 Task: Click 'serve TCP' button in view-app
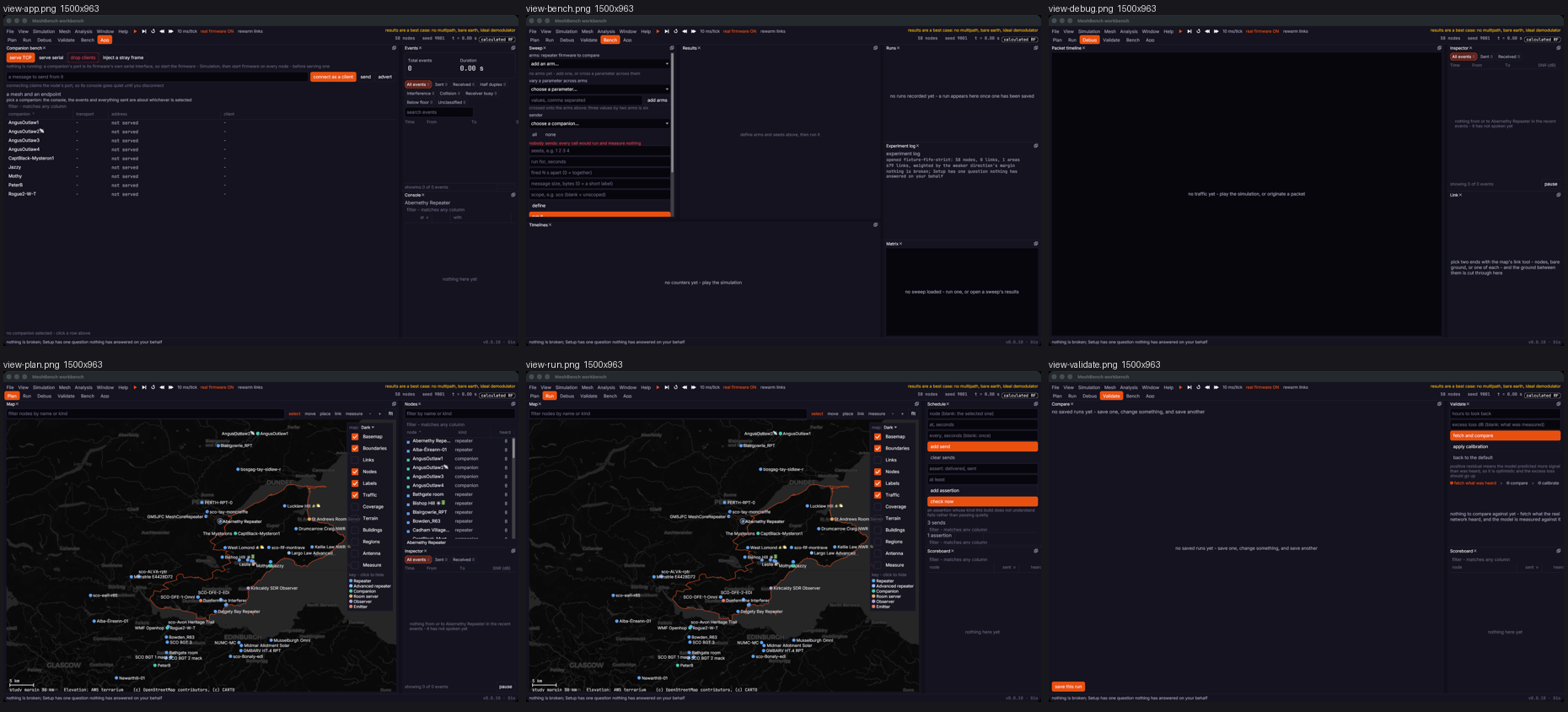pos(20,57)
